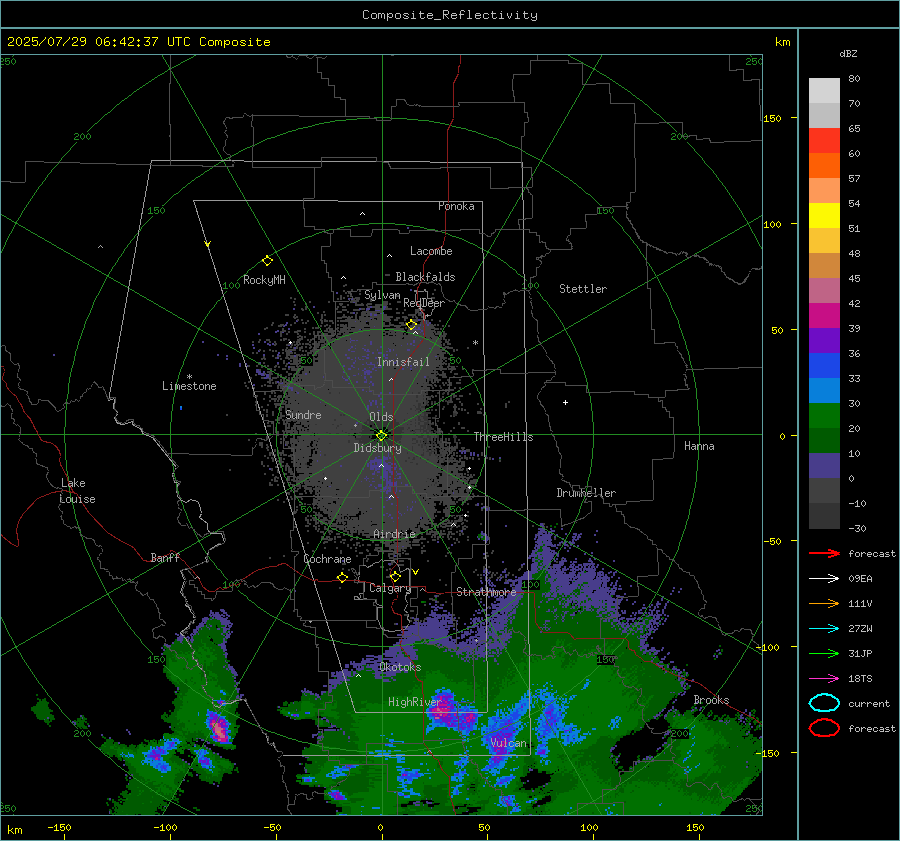Viewport: 900px width, 841px height.
Task: Click the Innisfail city label
Action: pyautogui.click(x=403, y=362)
